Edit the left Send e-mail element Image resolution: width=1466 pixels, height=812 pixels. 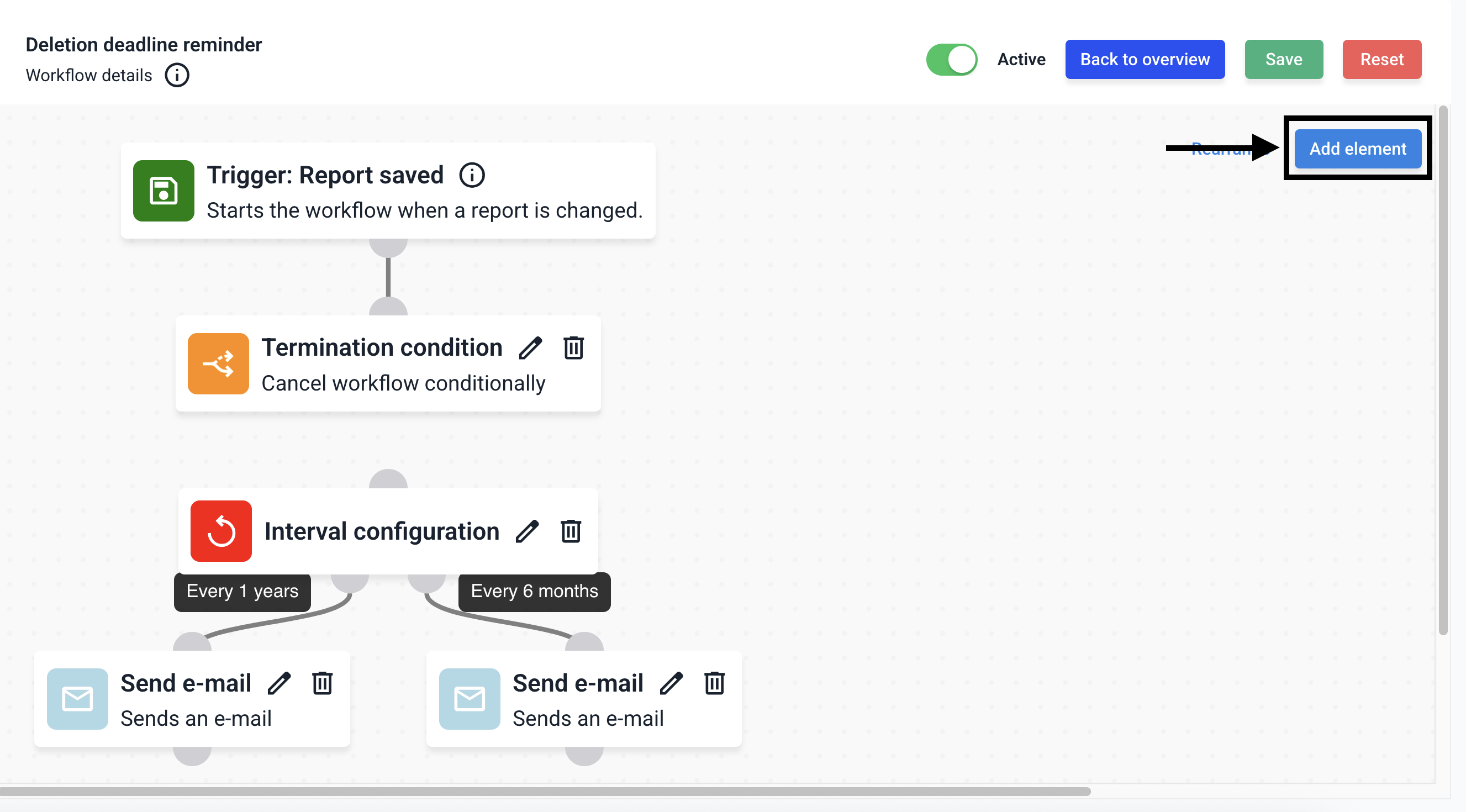pyautogui.click(x=279, y=683)
